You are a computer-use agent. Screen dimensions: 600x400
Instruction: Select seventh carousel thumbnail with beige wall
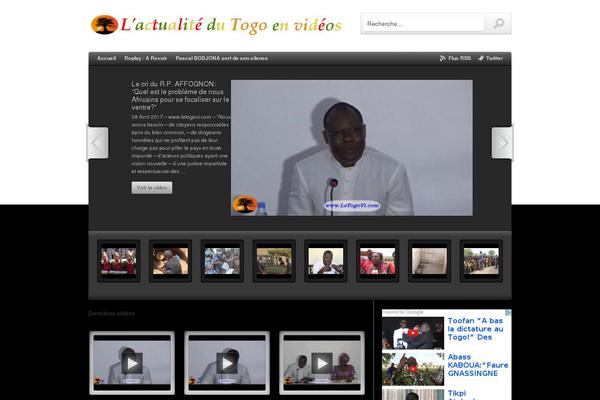point(429,261)
